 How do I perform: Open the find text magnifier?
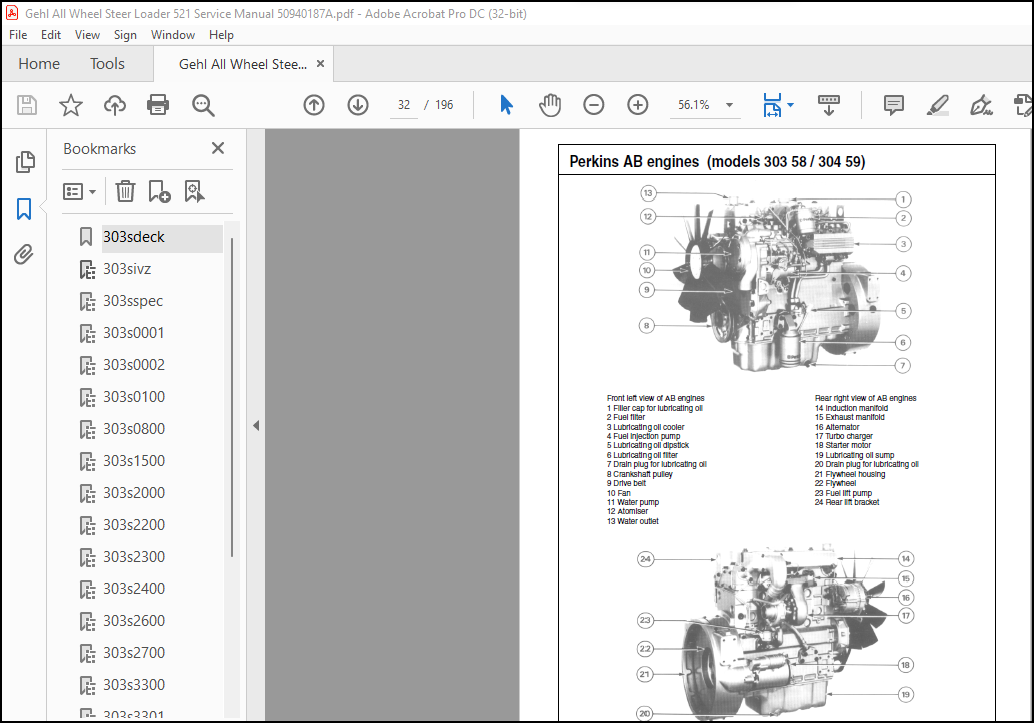click(x=202, y=105)
